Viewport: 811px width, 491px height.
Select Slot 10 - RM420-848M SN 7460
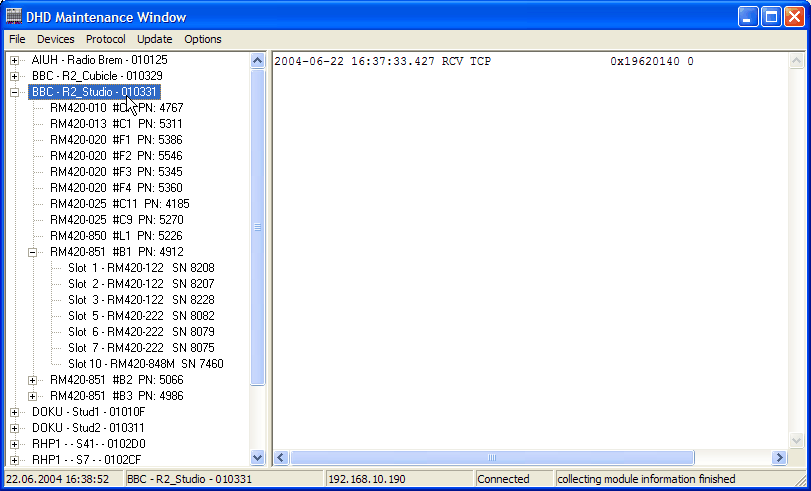[x=145, y=364]
